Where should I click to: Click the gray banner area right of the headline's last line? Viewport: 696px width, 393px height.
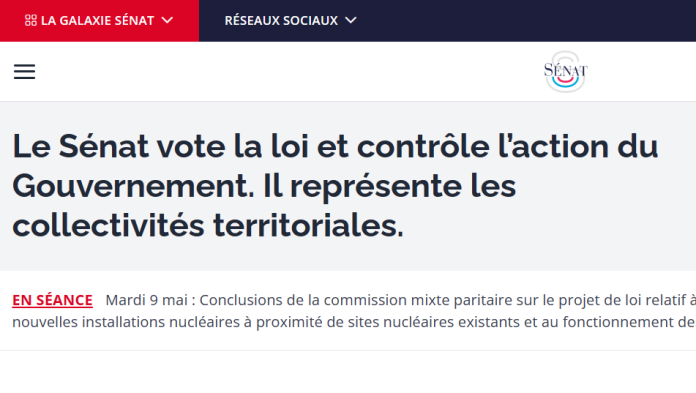(546, 226)
